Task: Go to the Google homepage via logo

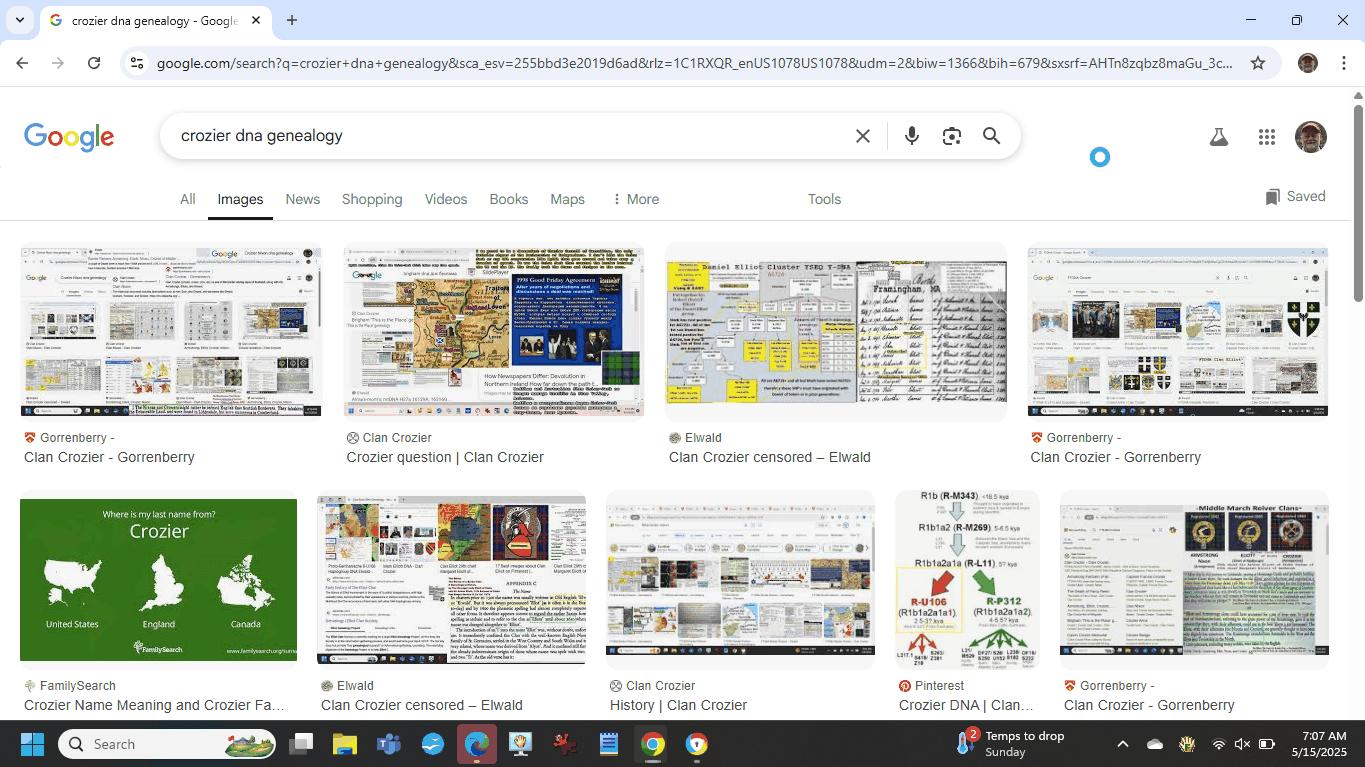Action: [69, 137]
